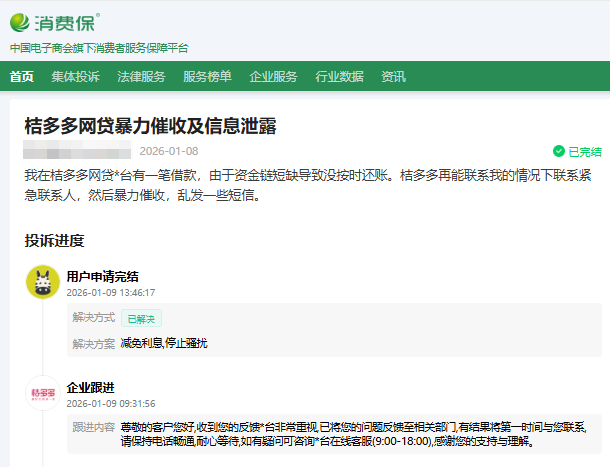Open 企业服务 navigation item

[x=273, y=77]
